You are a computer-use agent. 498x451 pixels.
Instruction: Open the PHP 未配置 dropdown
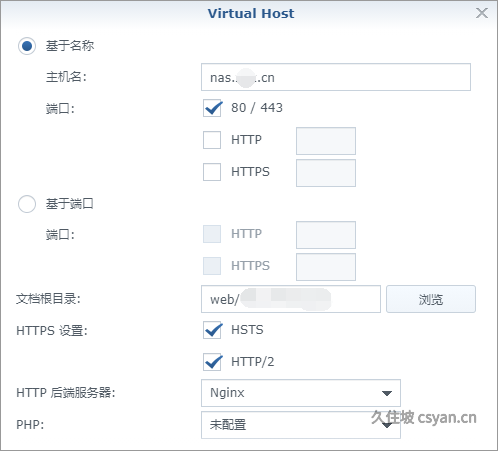point(301,425)
